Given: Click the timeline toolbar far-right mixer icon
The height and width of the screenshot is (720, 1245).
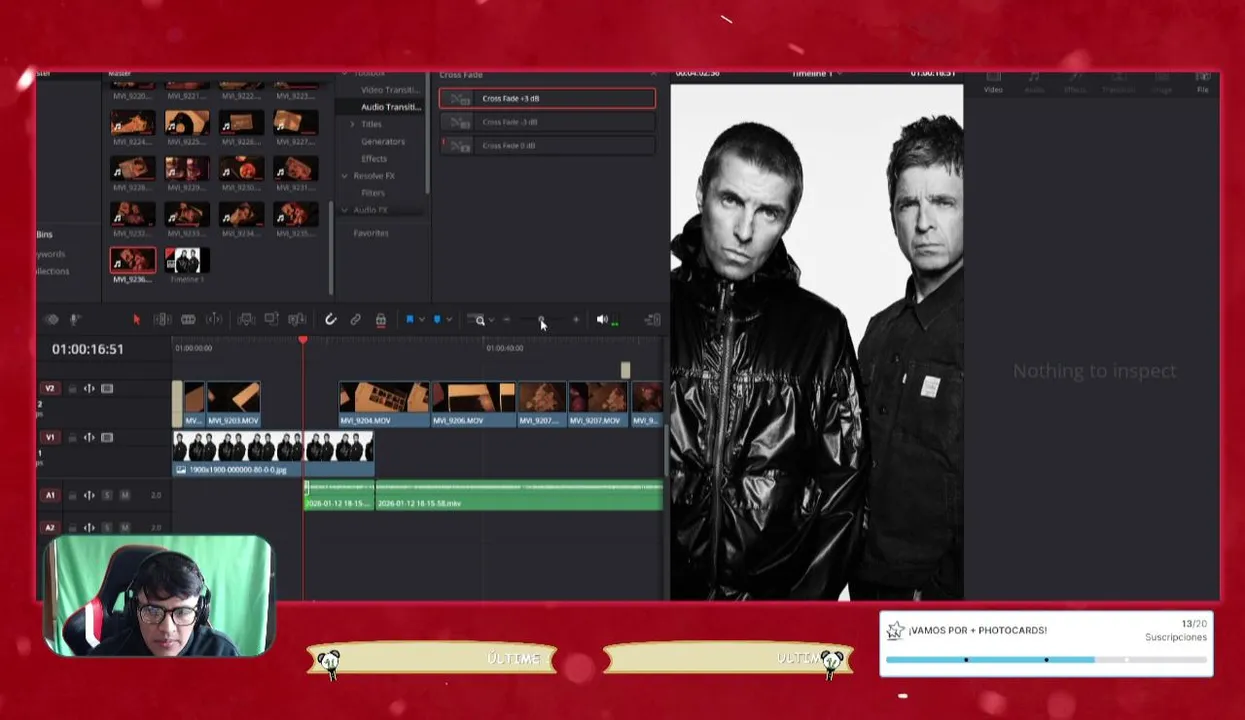Looking at the screenshot, I should [653, 320].
